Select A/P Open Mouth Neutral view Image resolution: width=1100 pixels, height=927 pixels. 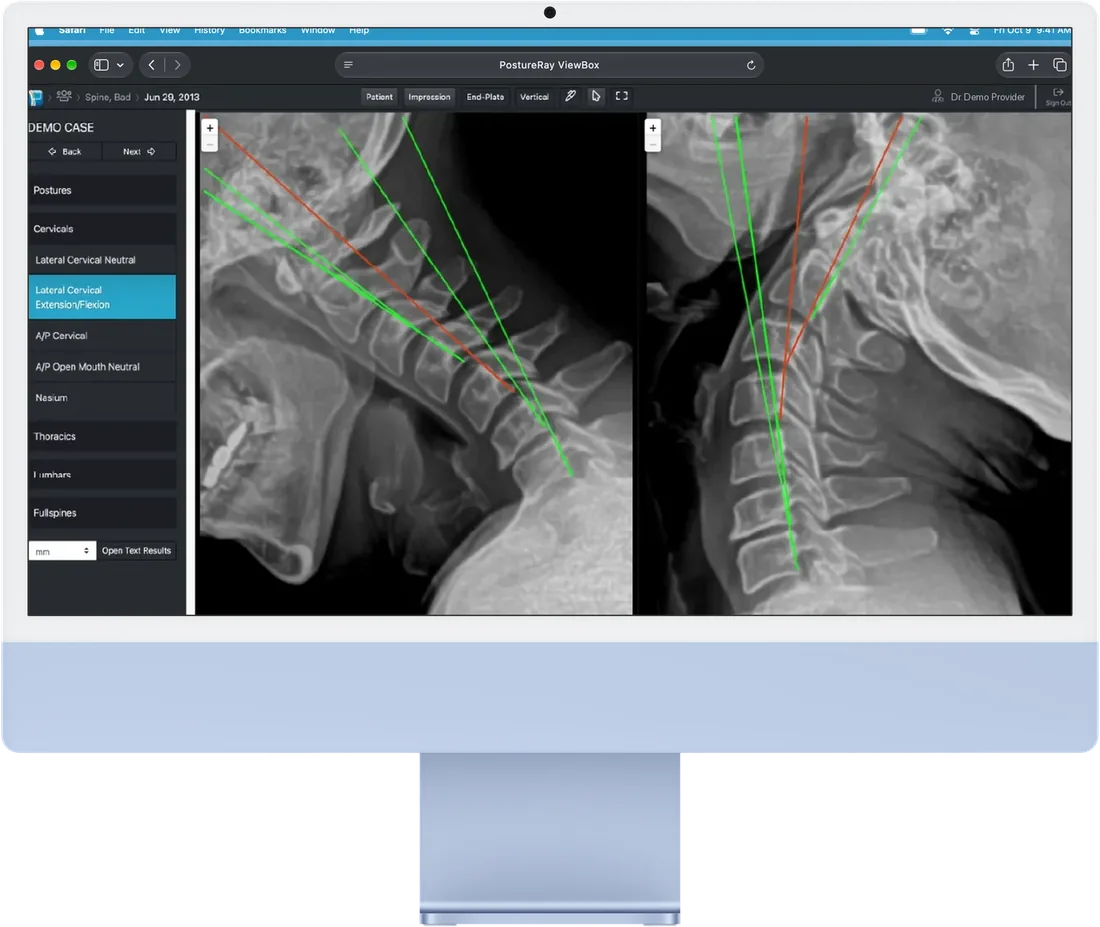pyautogui.click(x=102, y=367)
